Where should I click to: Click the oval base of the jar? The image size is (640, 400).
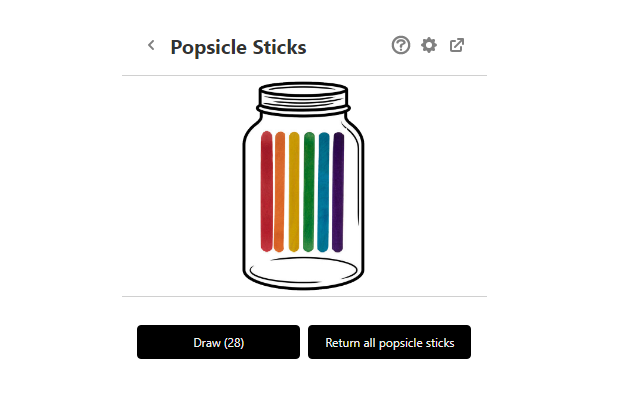click(x=303, y=272)
